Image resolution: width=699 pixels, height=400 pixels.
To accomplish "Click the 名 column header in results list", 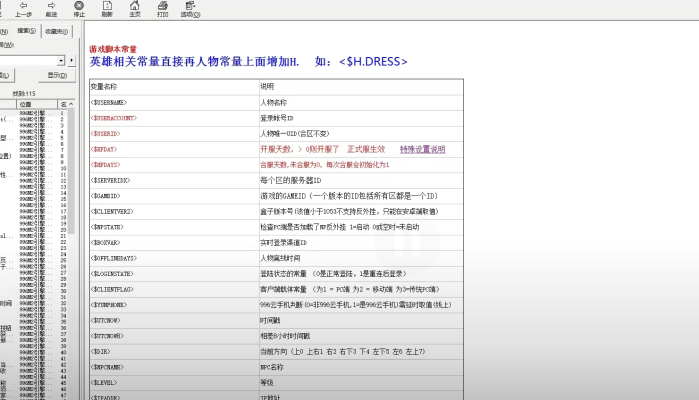I will click(x=63, y=103).
